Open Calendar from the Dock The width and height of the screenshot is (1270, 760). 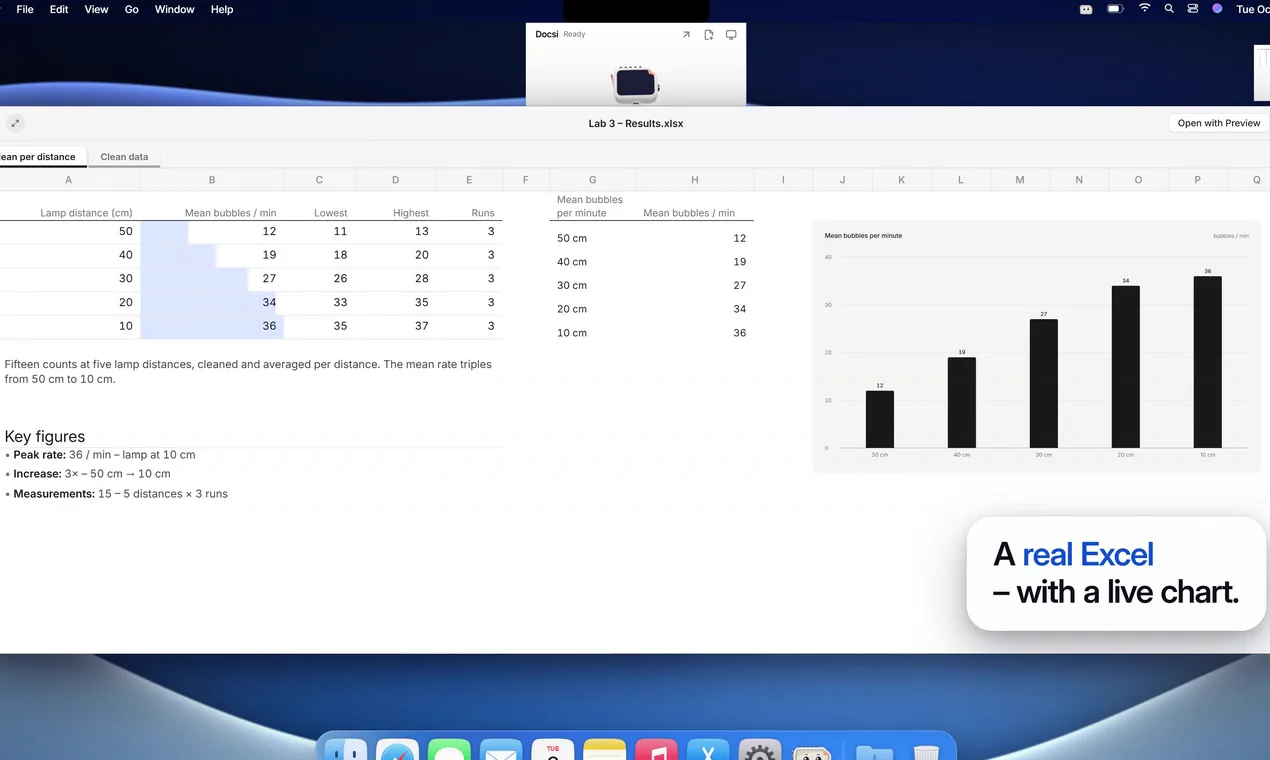pos(553,750)
